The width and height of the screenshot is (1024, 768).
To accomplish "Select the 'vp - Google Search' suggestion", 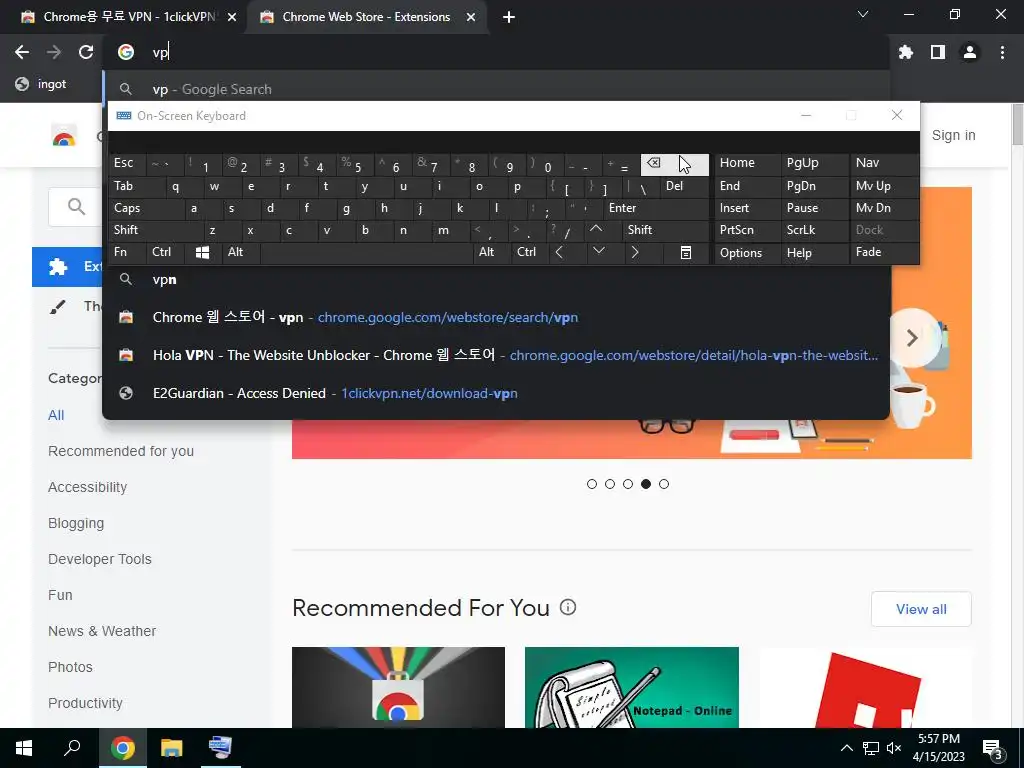I will pos(496,89).
